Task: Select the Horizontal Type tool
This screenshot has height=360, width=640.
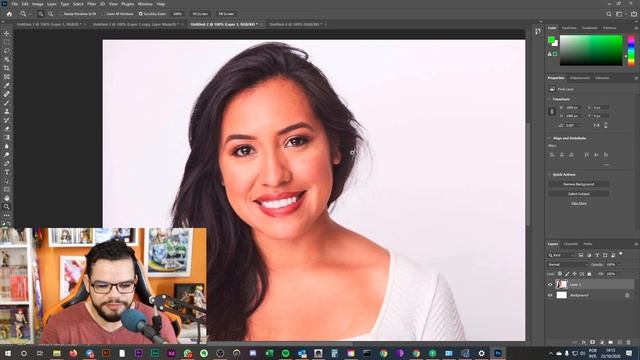Action: pos(7,172)
